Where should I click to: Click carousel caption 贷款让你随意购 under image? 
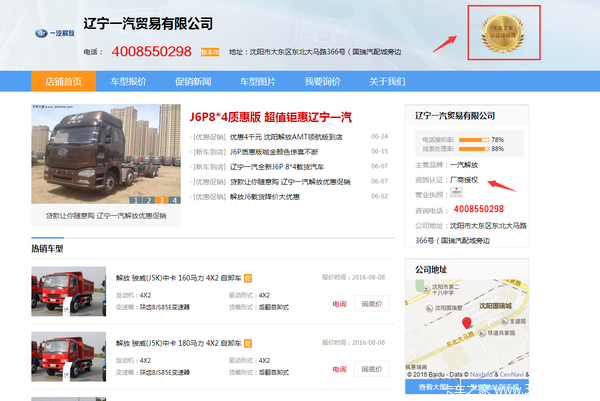[x=106, y=216]
